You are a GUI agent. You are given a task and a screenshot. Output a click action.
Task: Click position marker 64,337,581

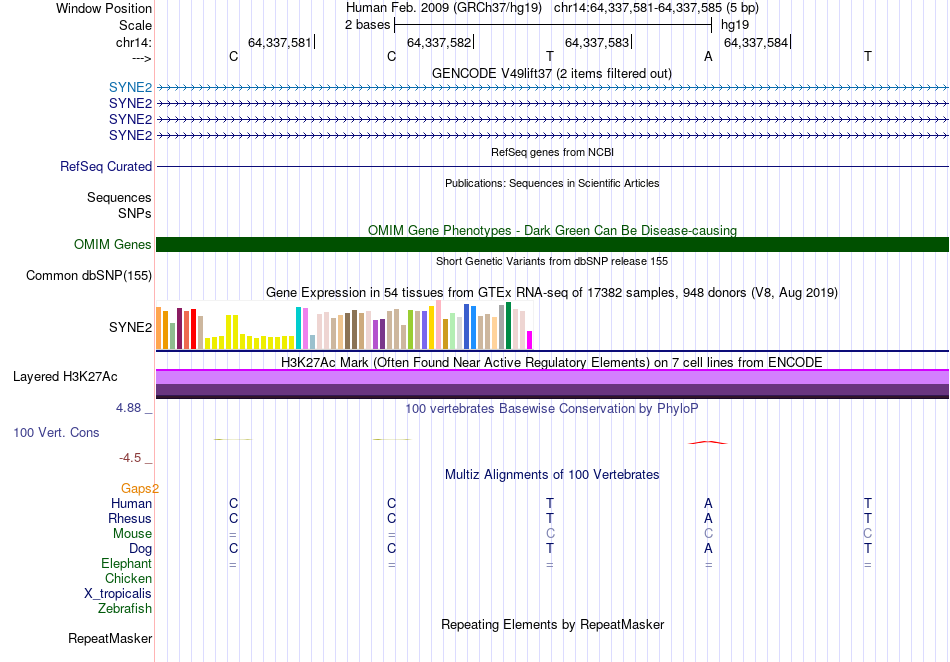(279, 42)
